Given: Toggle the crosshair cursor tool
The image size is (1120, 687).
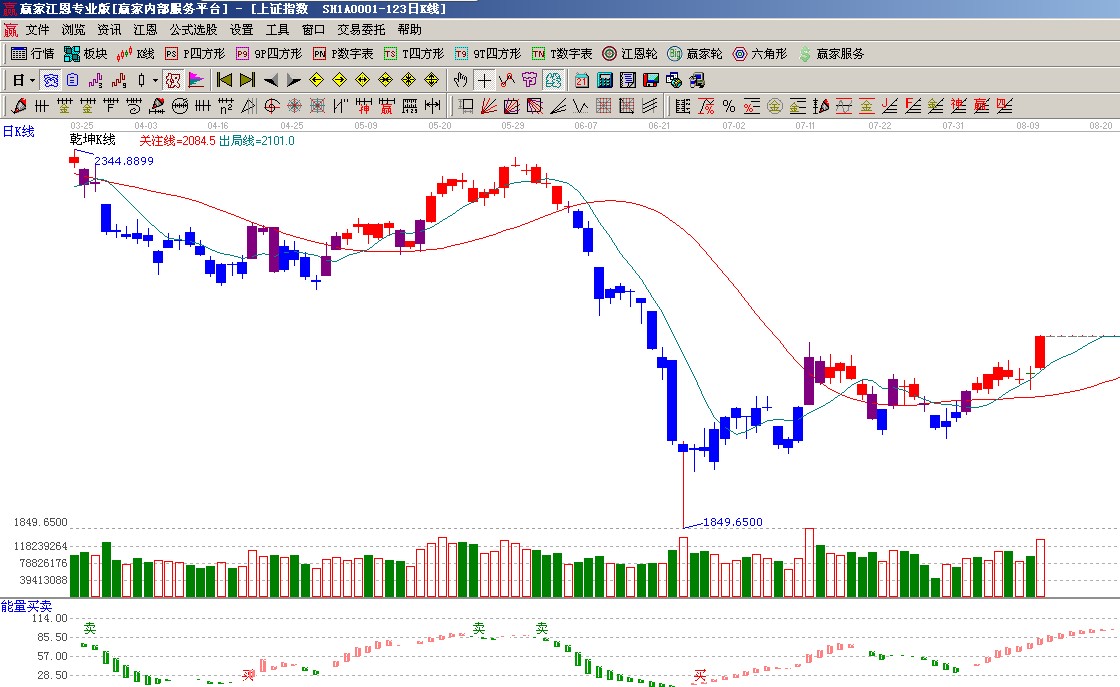Looking at the screenshot, I should coord(484,80).
